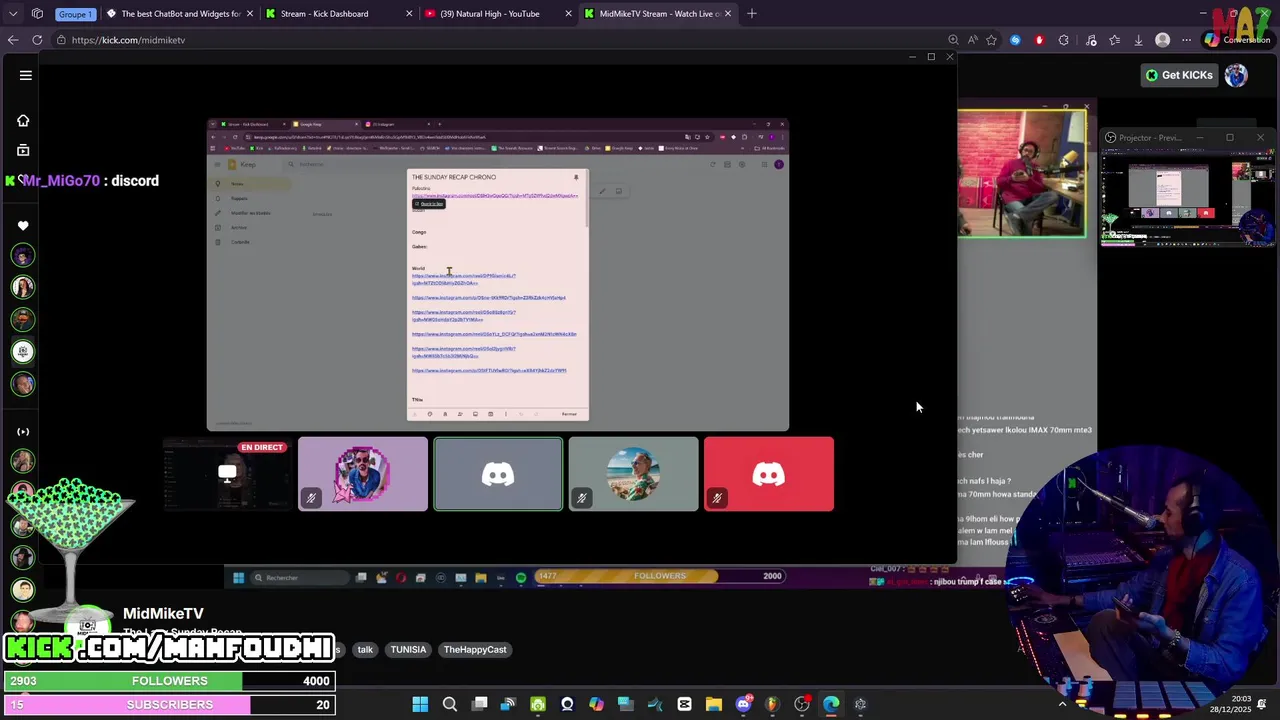This screenshot has width=1280, height=720.
Task: Open Shazam extension icon
Action: [1015, 40]
